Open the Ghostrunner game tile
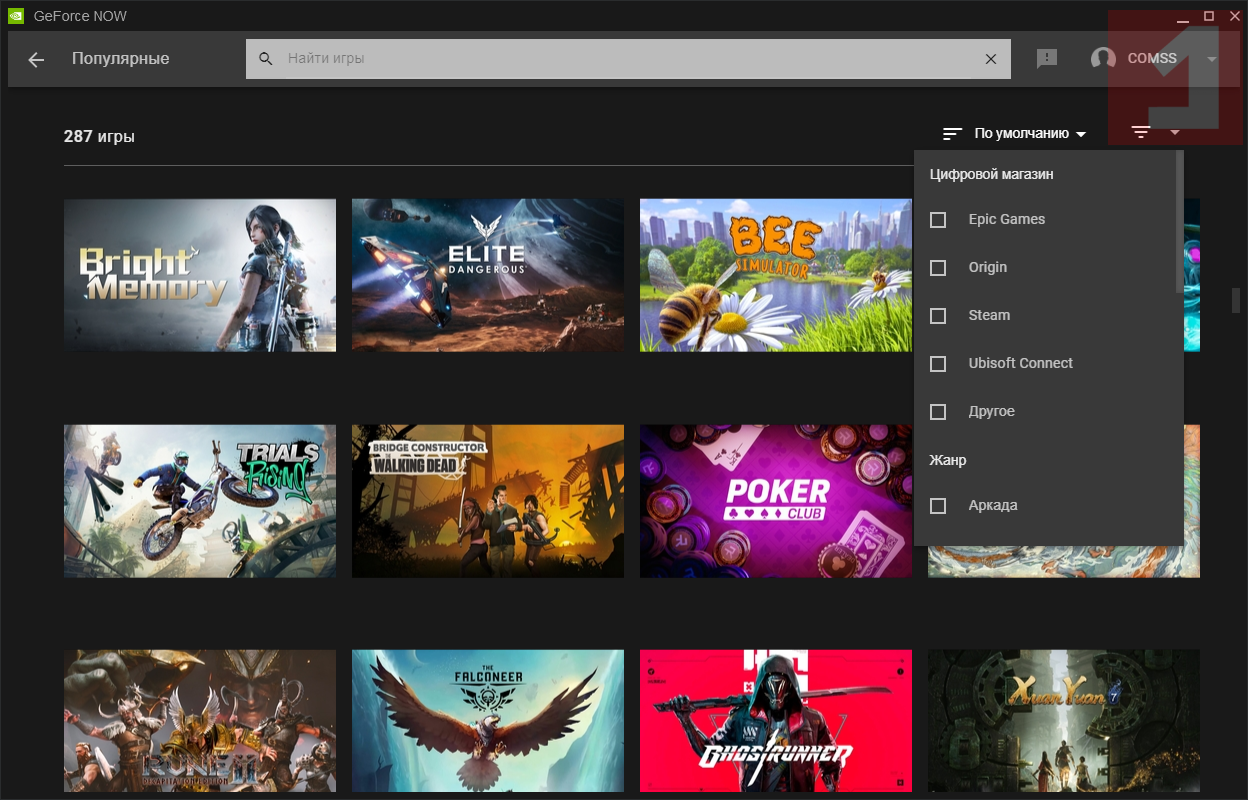 click(x=776, y=721)
